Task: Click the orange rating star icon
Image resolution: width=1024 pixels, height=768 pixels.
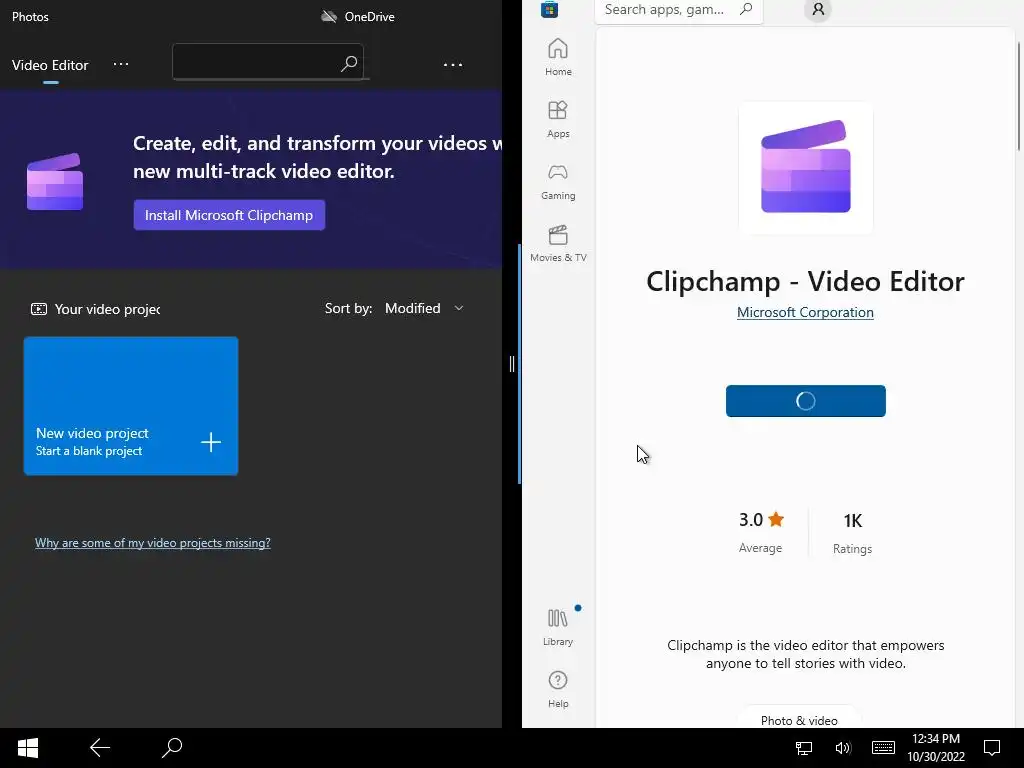Action: click(776, 519)
